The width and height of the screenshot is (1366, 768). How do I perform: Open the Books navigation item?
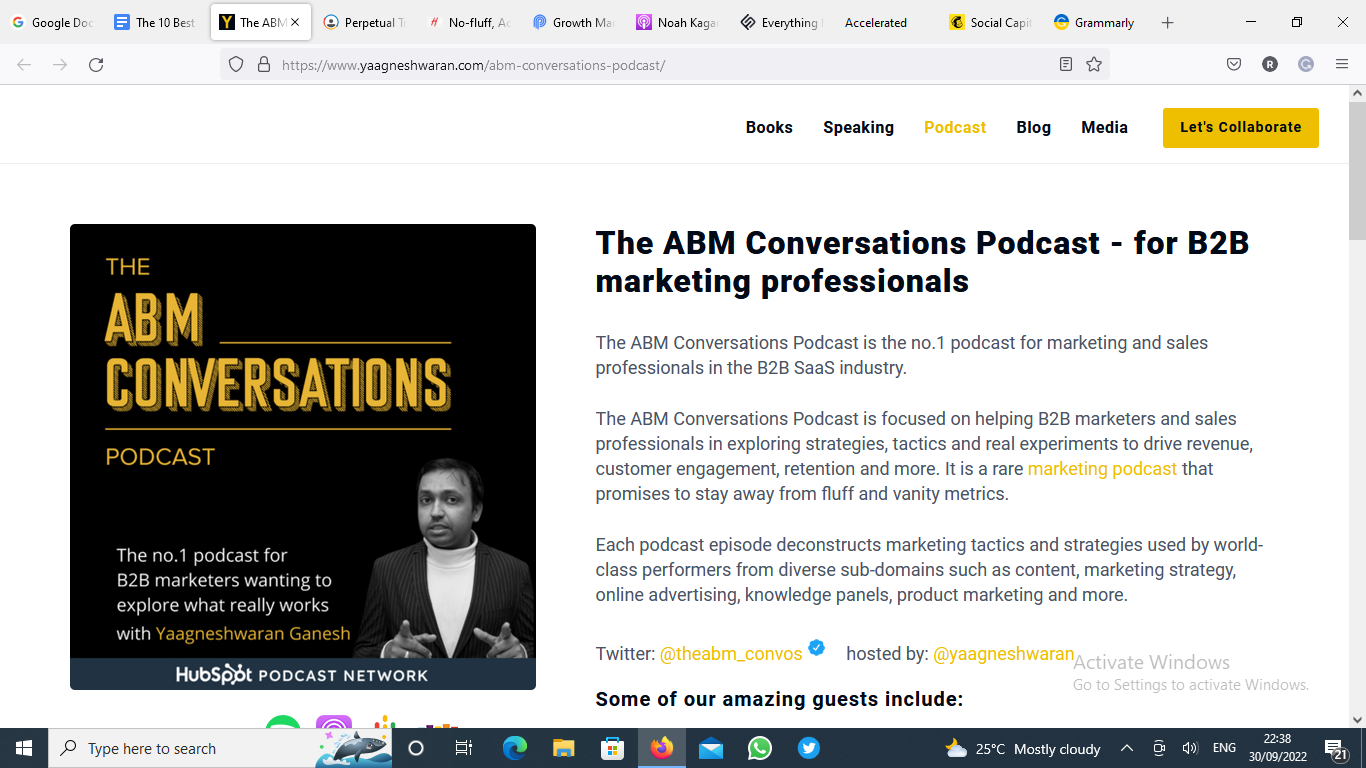click(x=769, y=127)
